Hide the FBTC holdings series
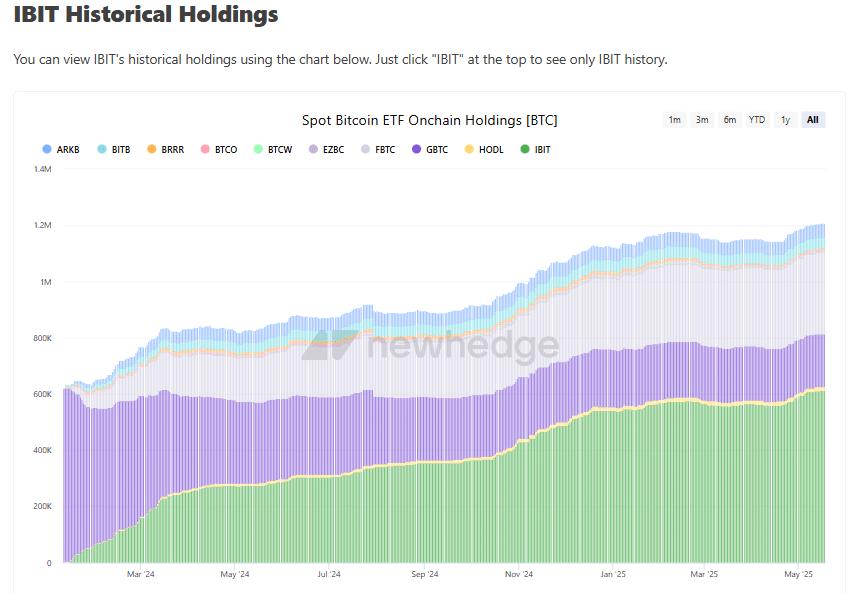 366,148
